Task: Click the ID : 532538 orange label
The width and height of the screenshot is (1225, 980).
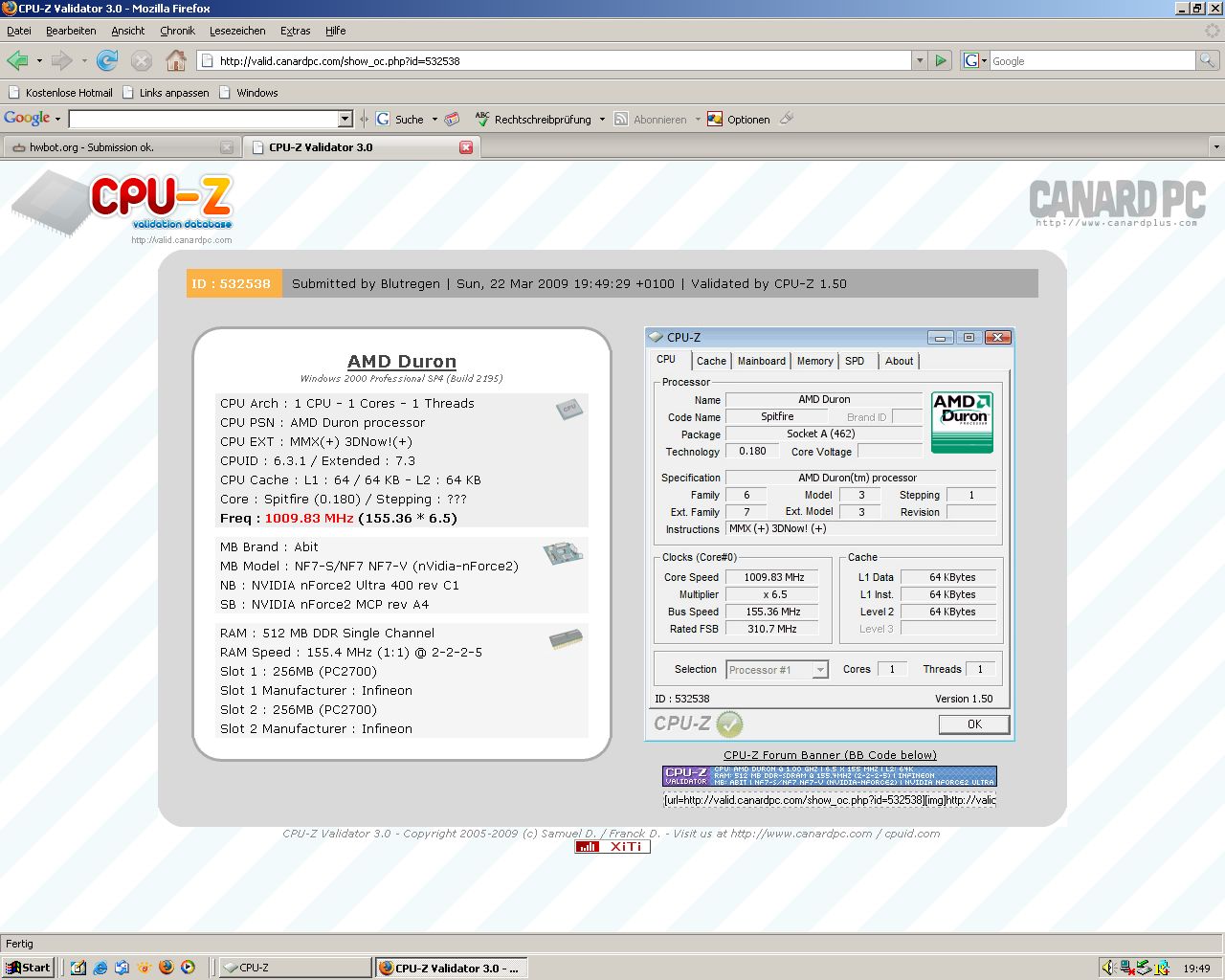Action: click(234, 283)
